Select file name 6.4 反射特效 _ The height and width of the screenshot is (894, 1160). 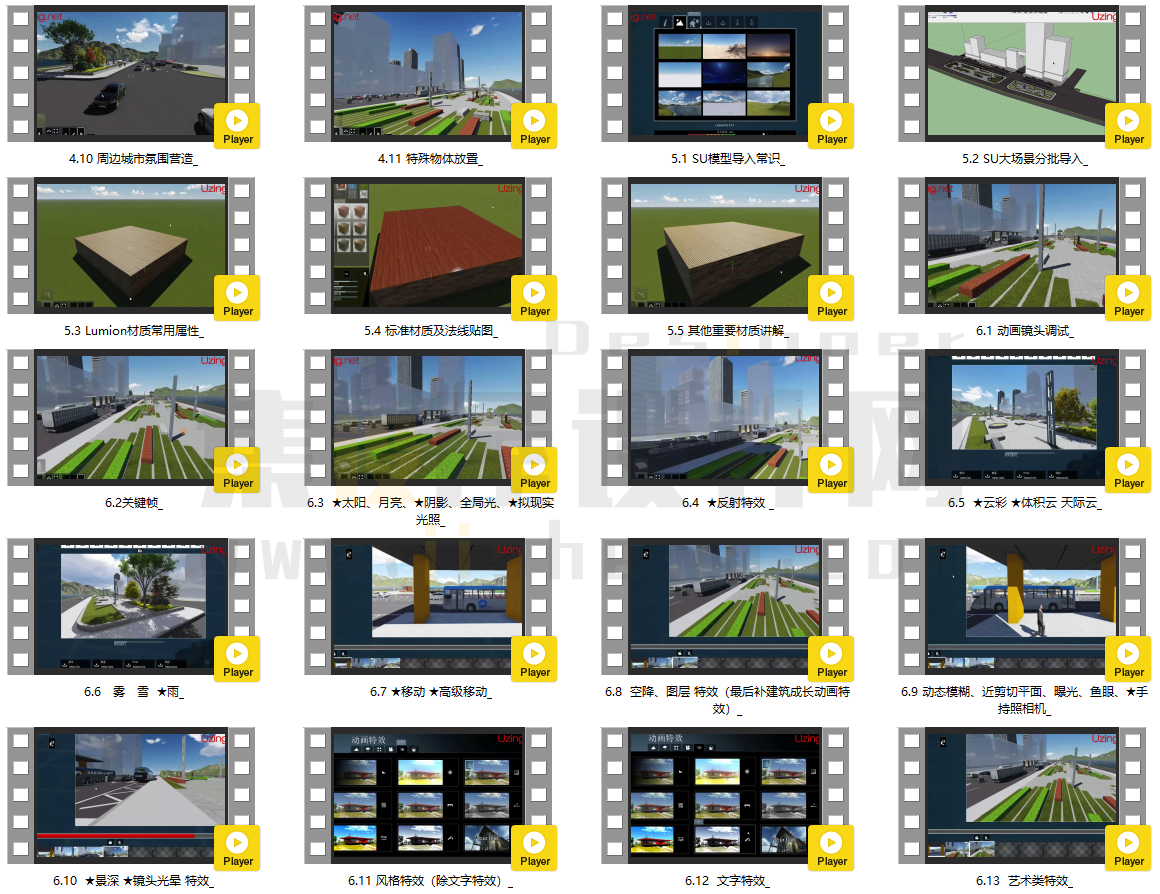coord(728,503)
